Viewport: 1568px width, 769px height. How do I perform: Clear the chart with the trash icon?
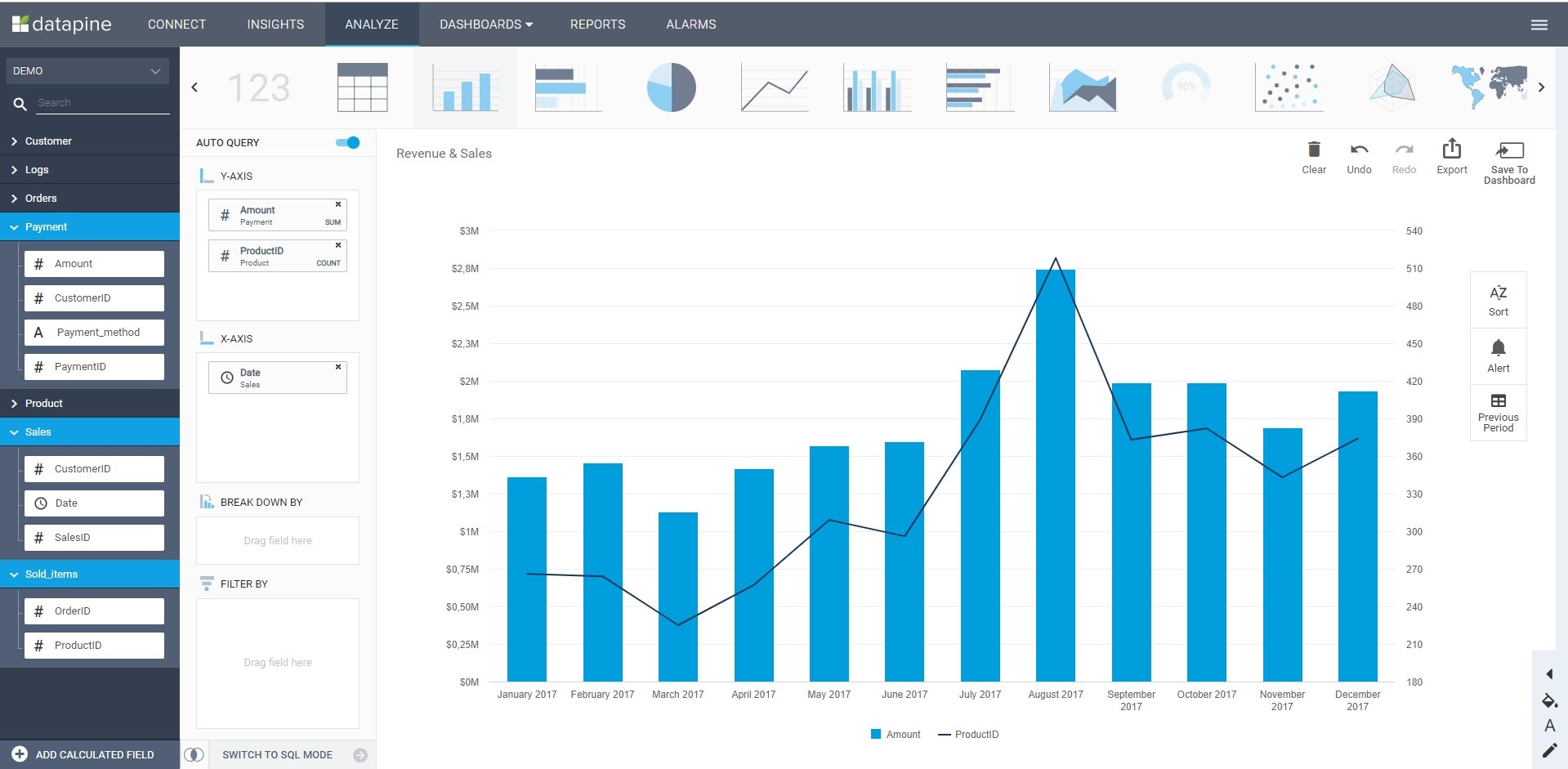pyautogui.click(x=1314, y=157)
